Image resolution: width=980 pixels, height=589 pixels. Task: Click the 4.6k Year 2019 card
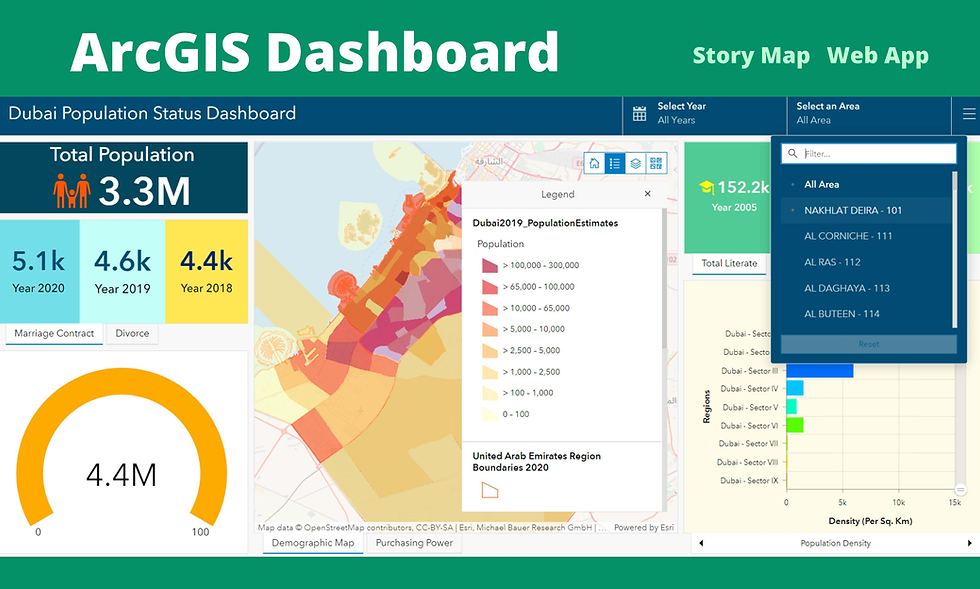pos(122,271)
